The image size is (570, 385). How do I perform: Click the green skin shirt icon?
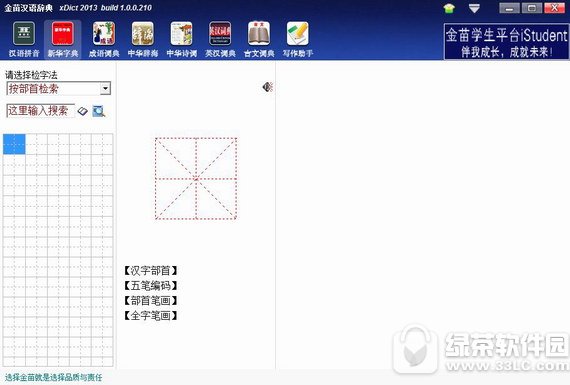pyautogui.click(x=449, y=8)
